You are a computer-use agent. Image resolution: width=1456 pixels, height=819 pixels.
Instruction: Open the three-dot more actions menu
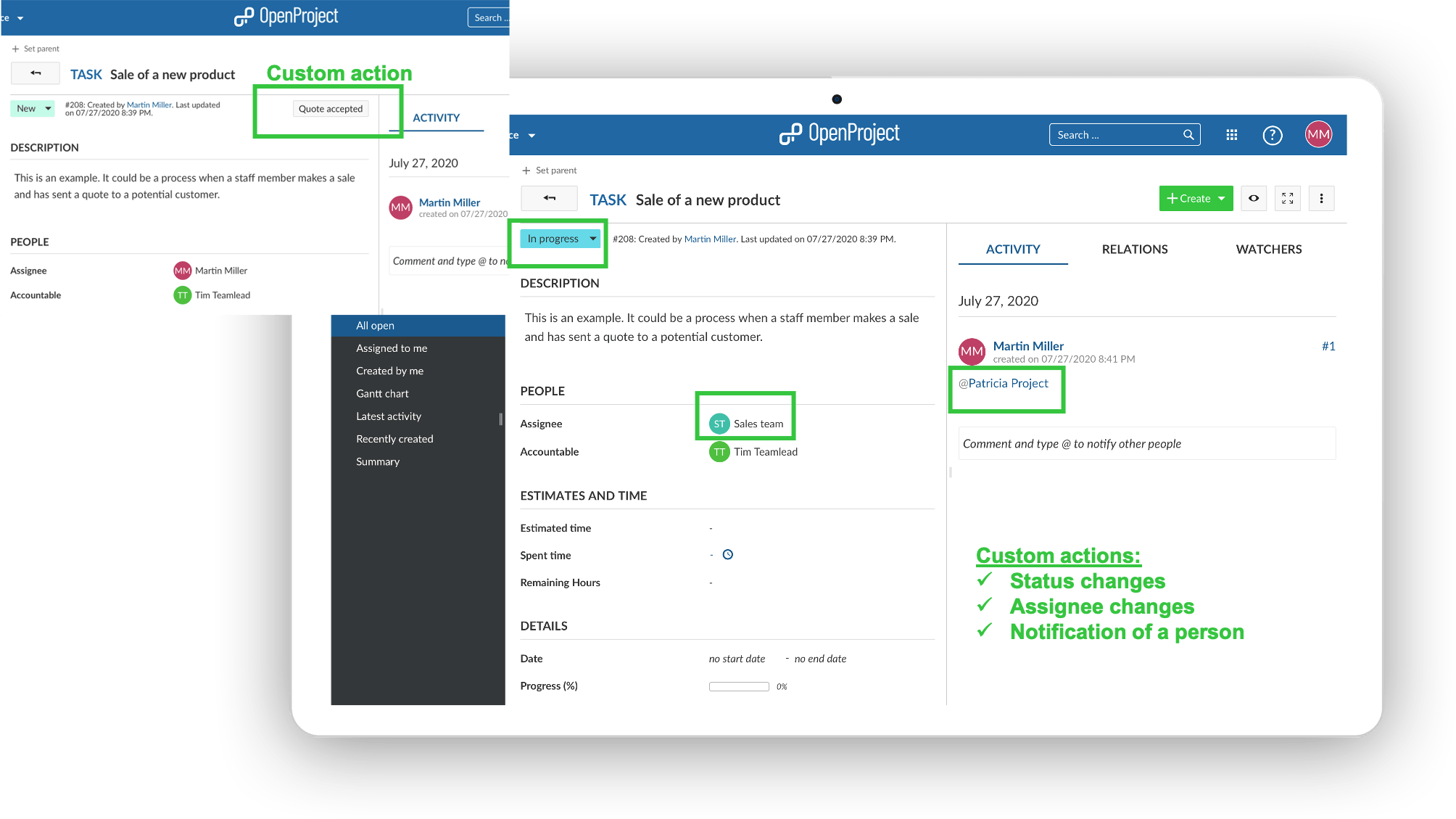click(1321, 199)
